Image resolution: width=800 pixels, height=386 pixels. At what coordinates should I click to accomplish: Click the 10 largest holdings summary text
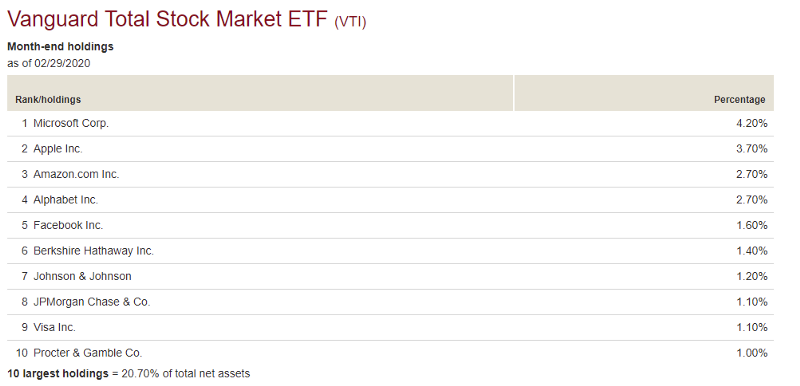[129, 374]
